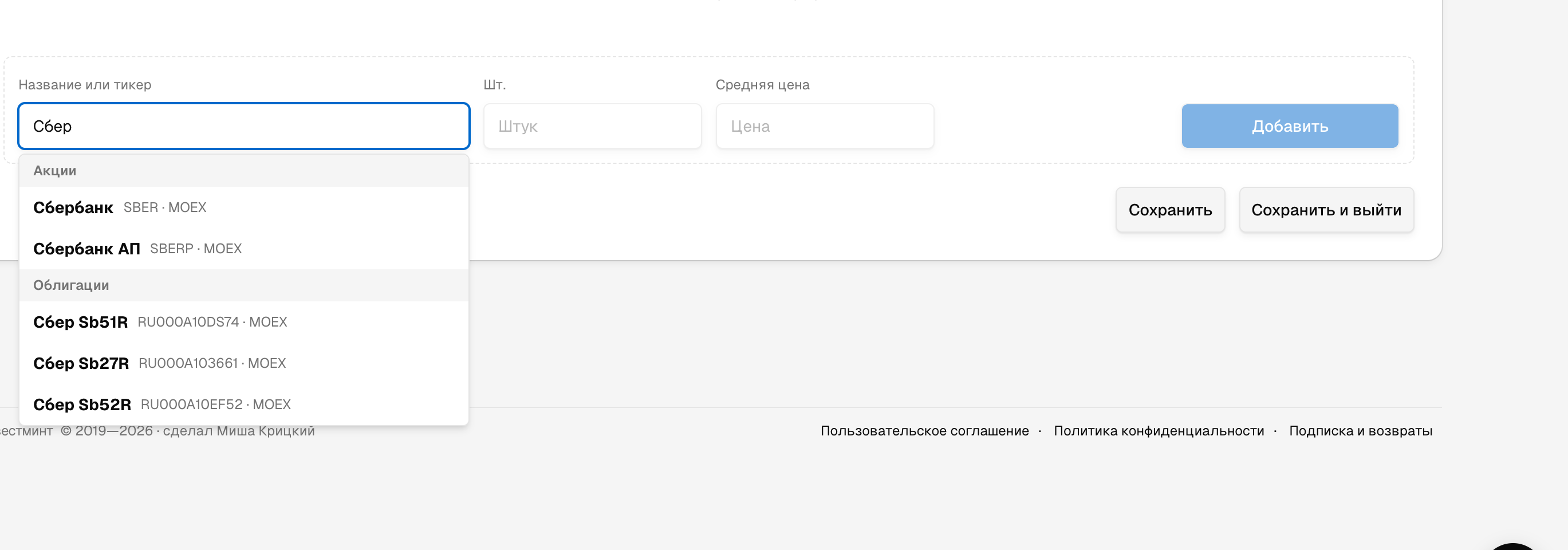Viewport: 1568px width, 550px height.
Task: Click the 'Шт.' label
Action: coord(494,85)
